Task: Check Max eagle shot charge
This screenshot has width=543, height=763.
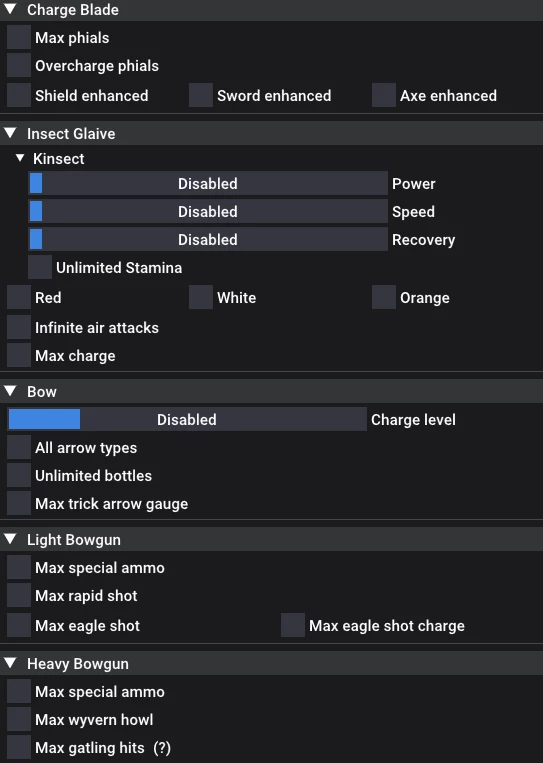Action: [293, 625]
